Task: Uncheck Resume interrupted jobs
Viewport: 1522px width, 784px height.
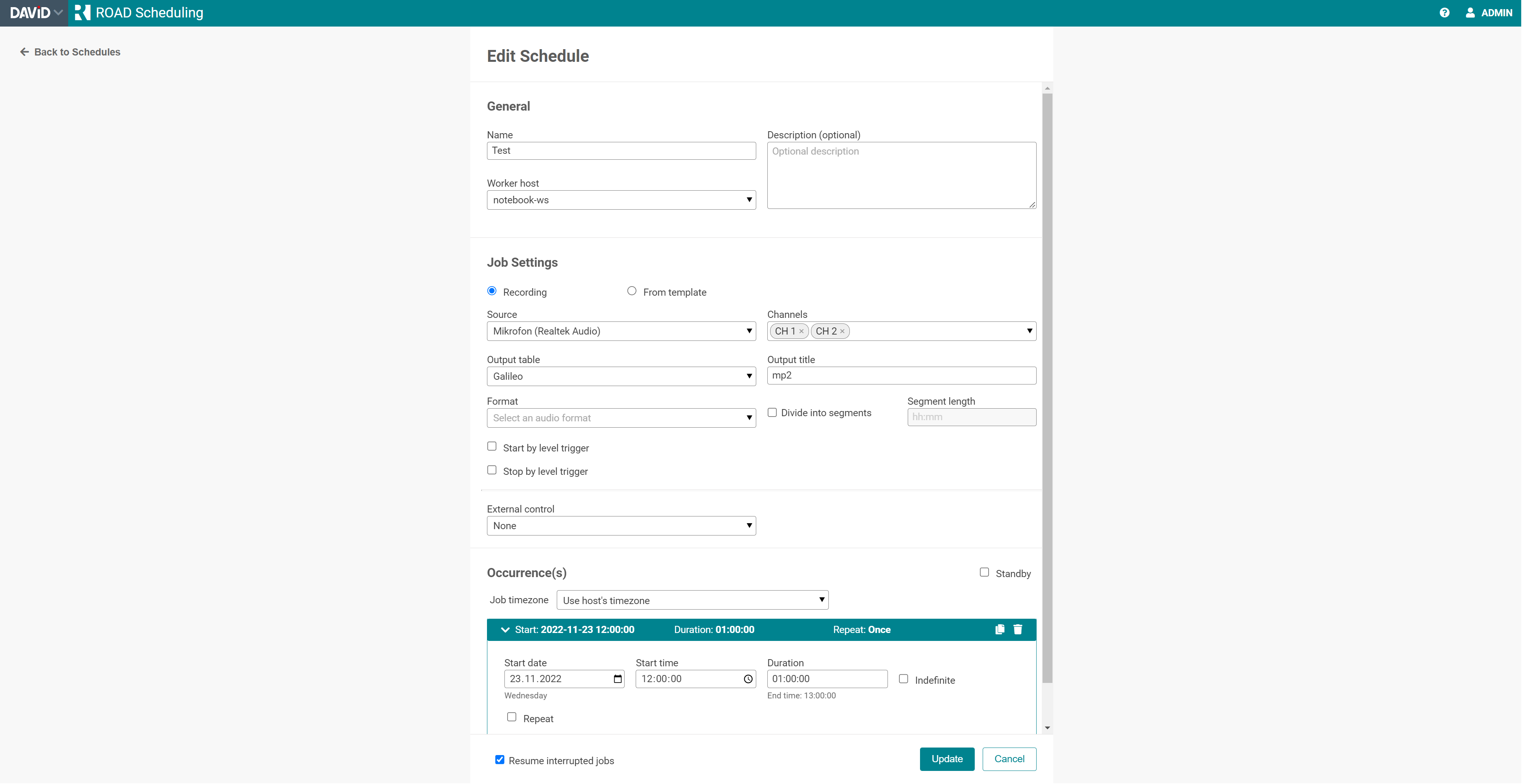Action: coord(500,760)
